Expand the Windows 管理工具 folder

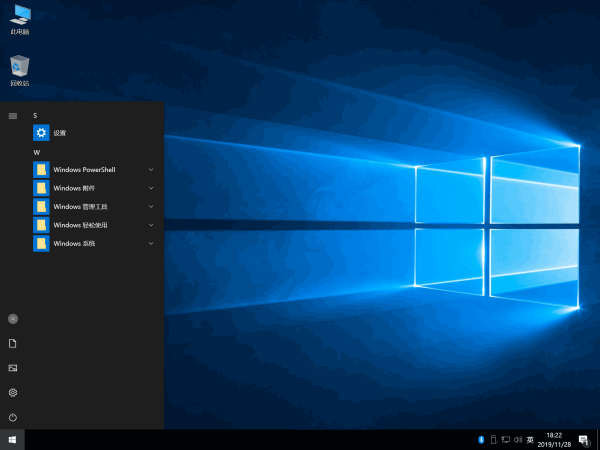click(x=151, y=206)
